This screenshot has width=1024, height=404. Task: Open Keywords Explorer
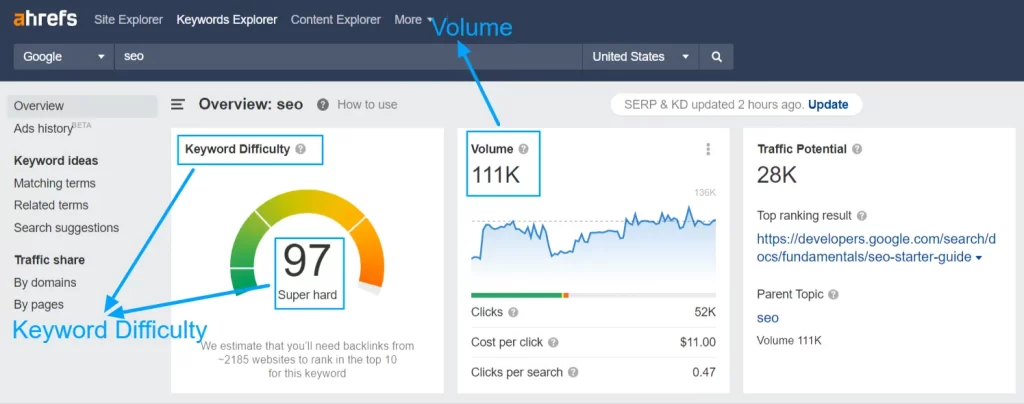(227, 20)
